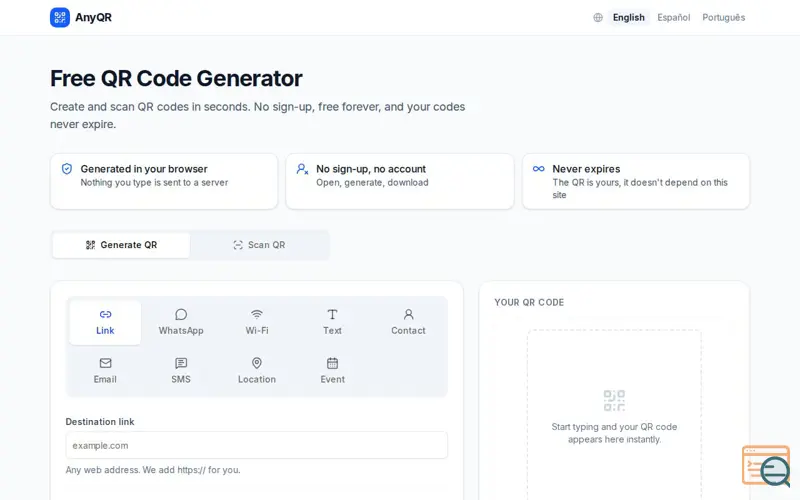Image resolution: width=800 pixels, height=500 pixels.
Task: Click the globe language icon
Action: (598, 17)
